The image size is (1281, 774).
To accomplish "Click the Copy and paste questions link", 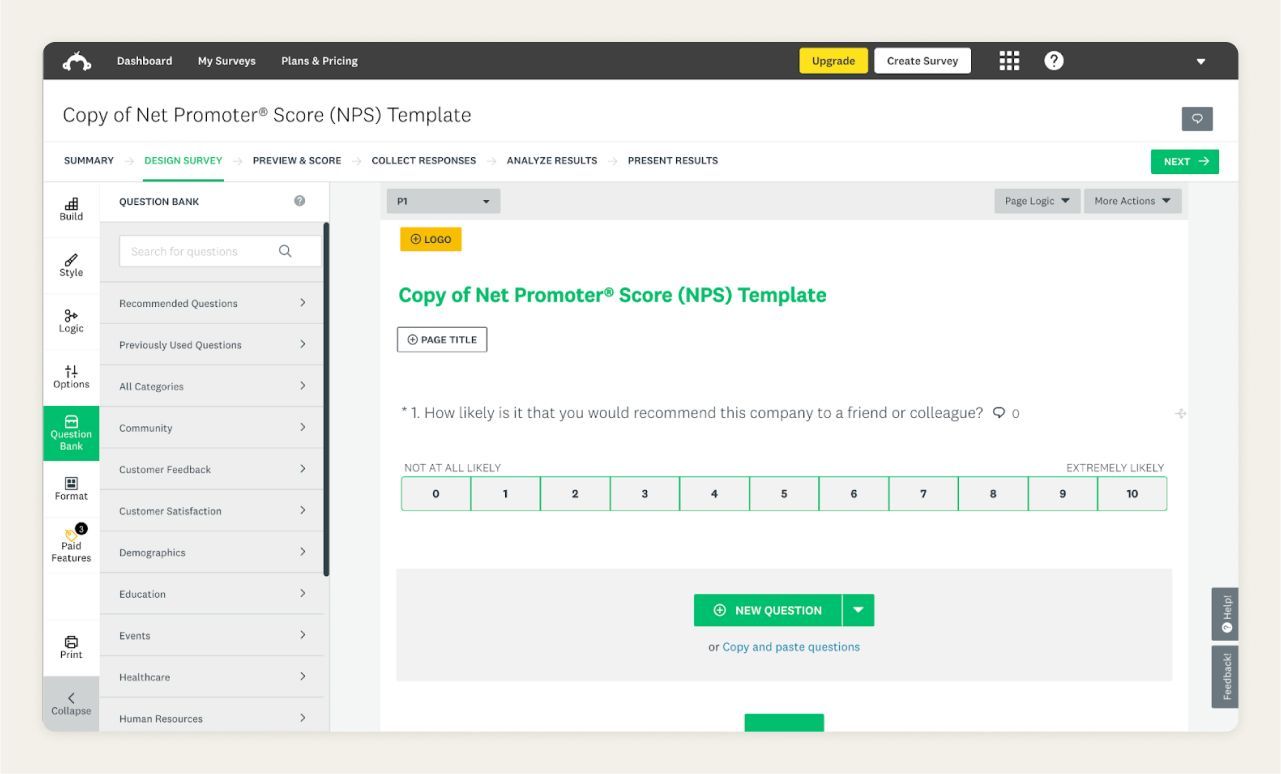I will coord(790,647).
